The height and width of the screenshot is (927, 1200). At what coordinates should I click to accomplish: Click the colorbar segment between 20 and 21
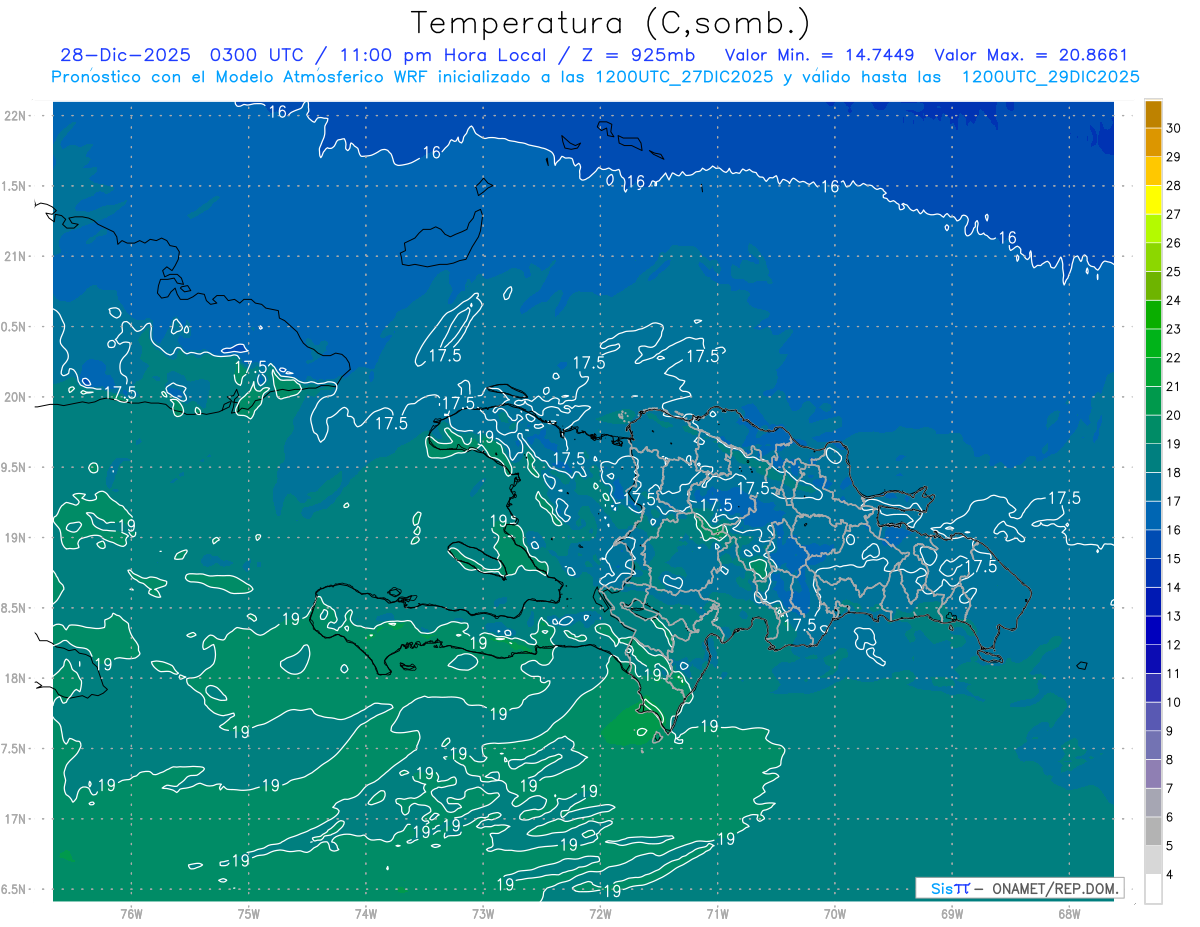[1153, 401]
